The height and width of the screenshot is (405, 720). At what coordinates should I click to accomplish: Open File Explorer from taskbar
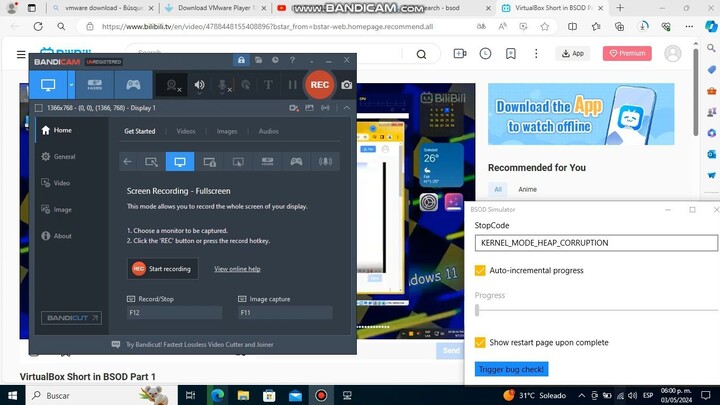(243, 395)
